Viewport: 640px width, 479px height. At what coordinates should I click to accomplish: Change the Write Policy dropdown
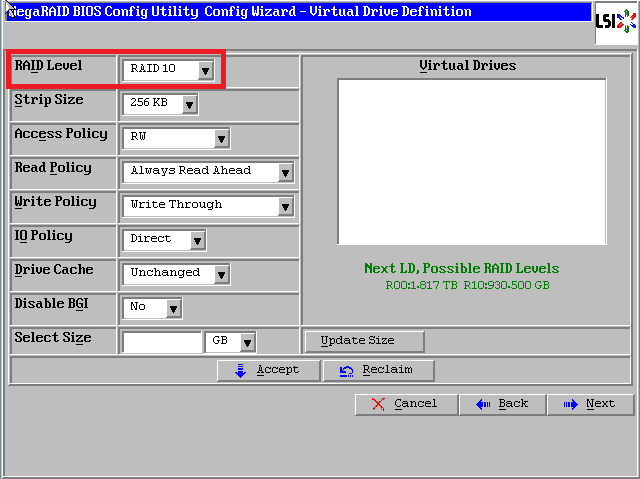pyautogui.click(x=285, y=206)
